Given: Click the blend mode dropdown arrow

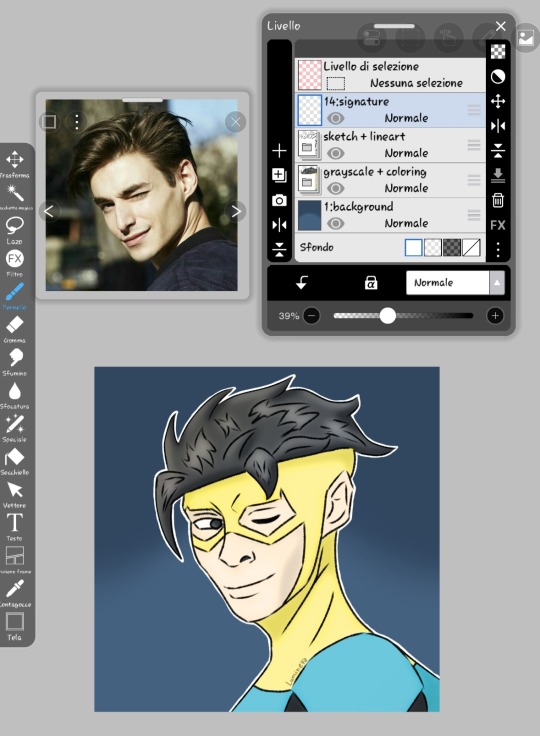Looking at the screenshot, I should [497, 283].
